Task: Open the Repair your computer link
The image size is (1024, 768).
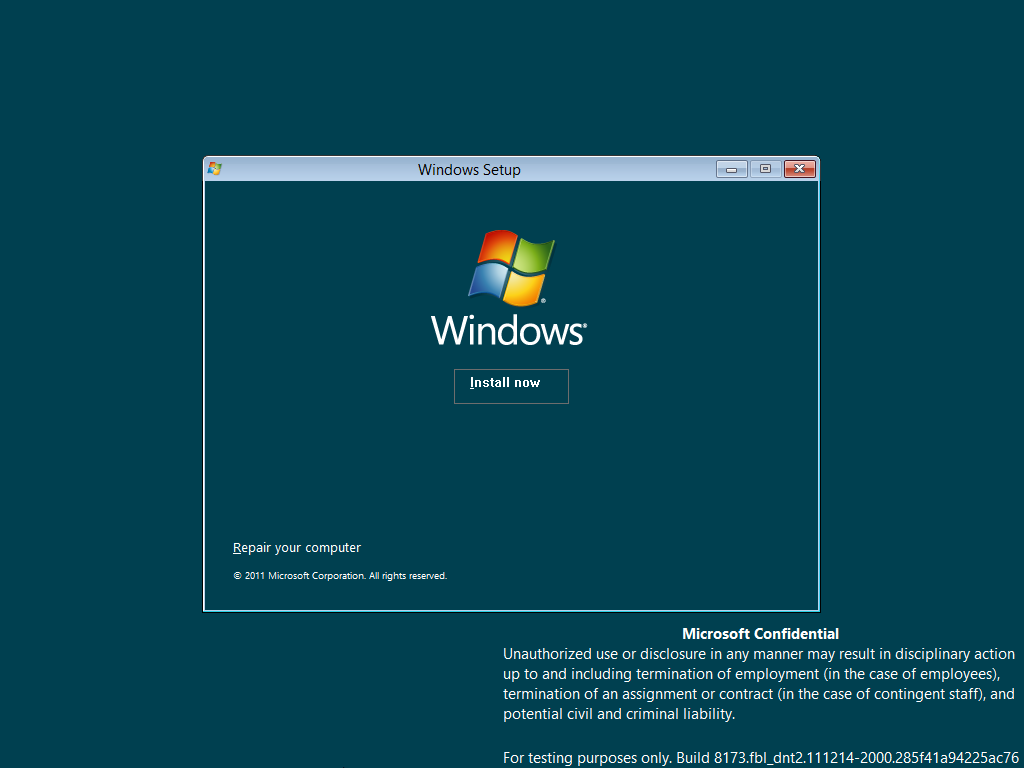Action: click(x=296, y=548)
